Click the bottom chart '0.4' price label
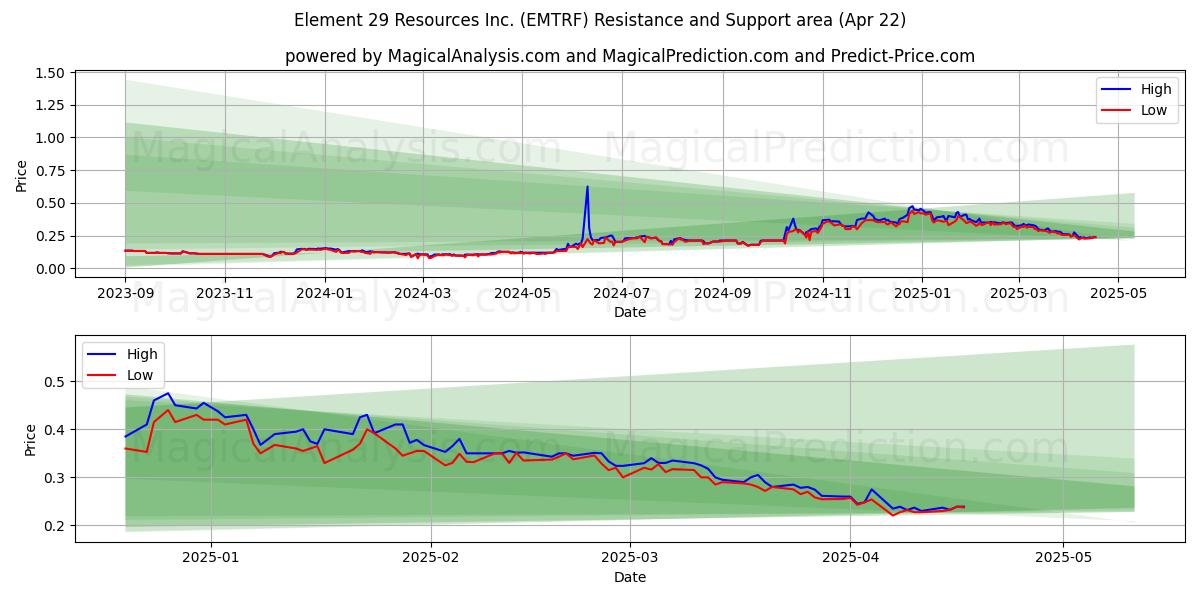This screenshot has width=1200, height=600. click(x=53, y=430)
